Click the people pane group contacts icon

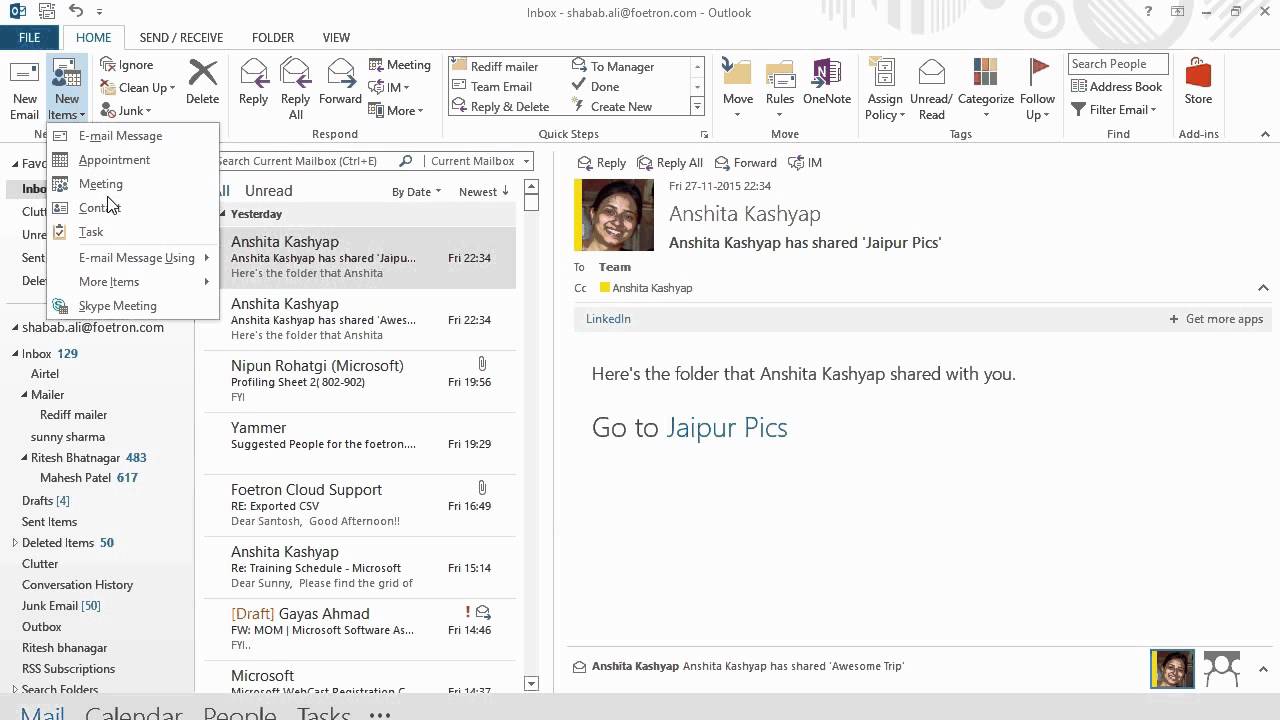point(1222,669)
